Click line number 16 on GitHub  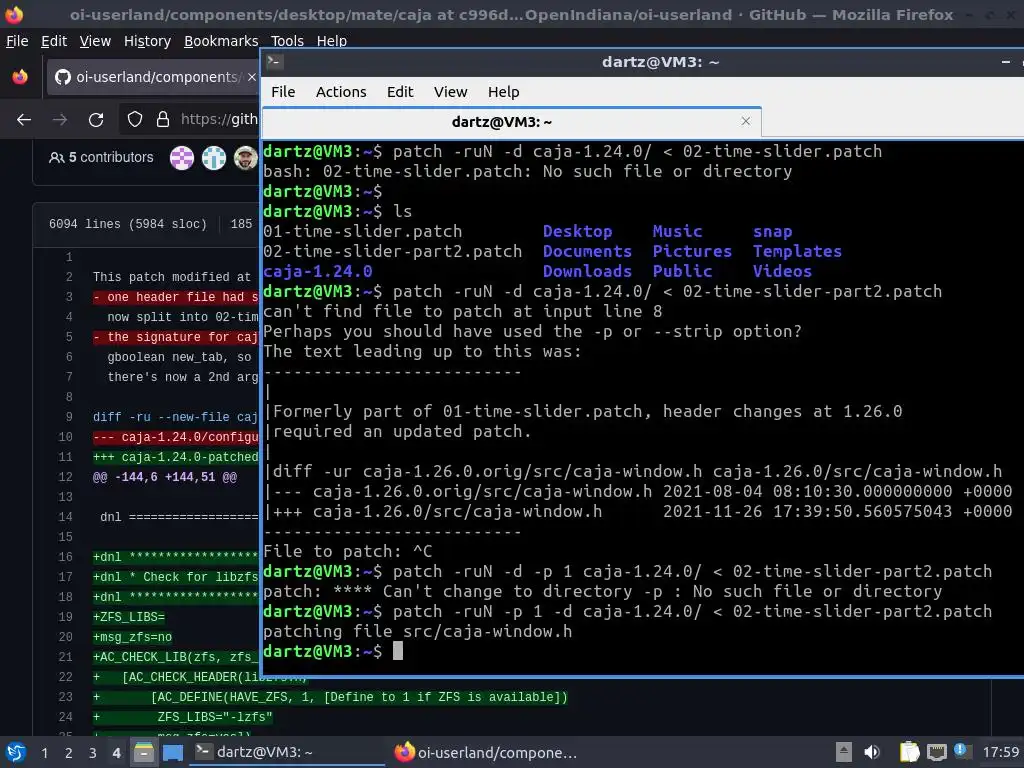65,556
